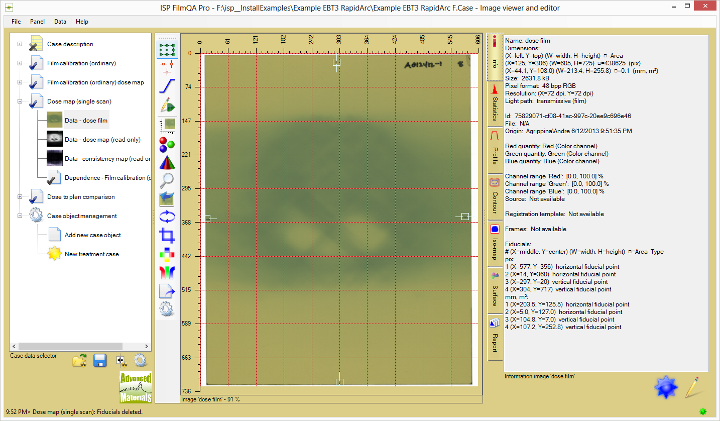This screenshot has height=421, width=720.
Task: Click the top vertical fiducial marker on film
Action: coord(337,65)
